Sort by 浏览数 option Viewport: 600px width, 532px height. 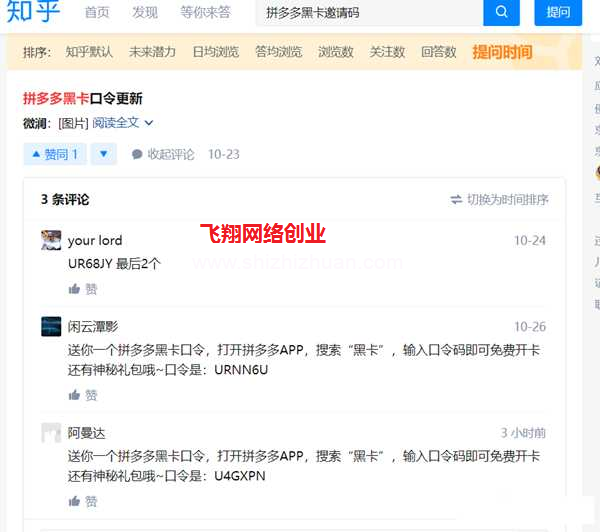coord(336,52)
